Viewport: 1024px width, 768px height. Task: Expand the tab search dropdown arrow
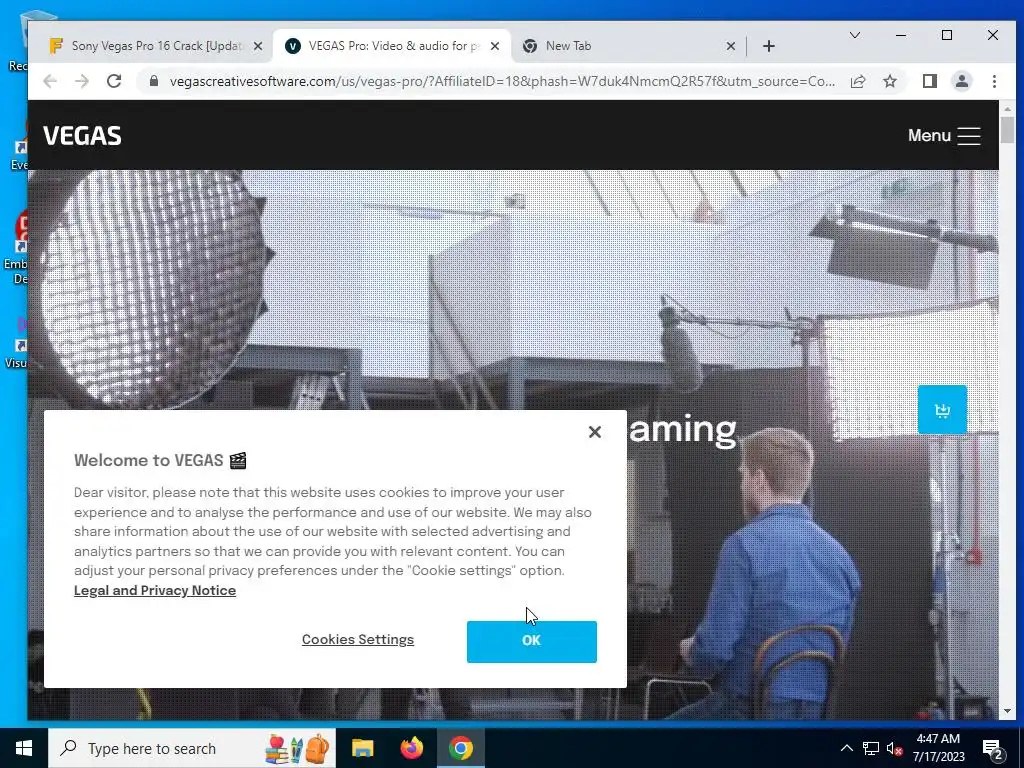tap(854, 35)
